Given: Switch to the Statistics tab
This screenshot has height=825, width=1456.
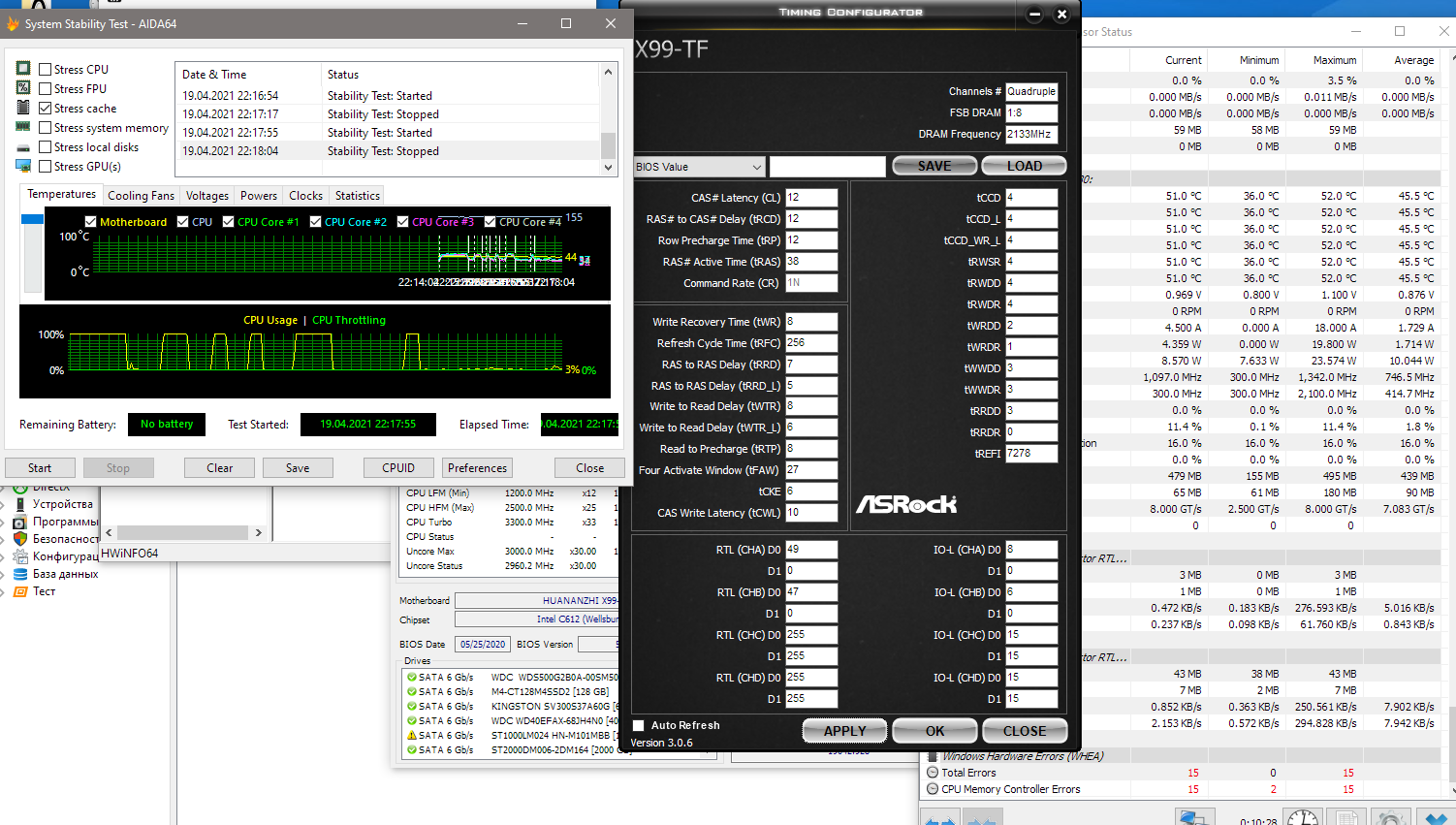Looking at the screenshot, I should (x=357, y=195).
